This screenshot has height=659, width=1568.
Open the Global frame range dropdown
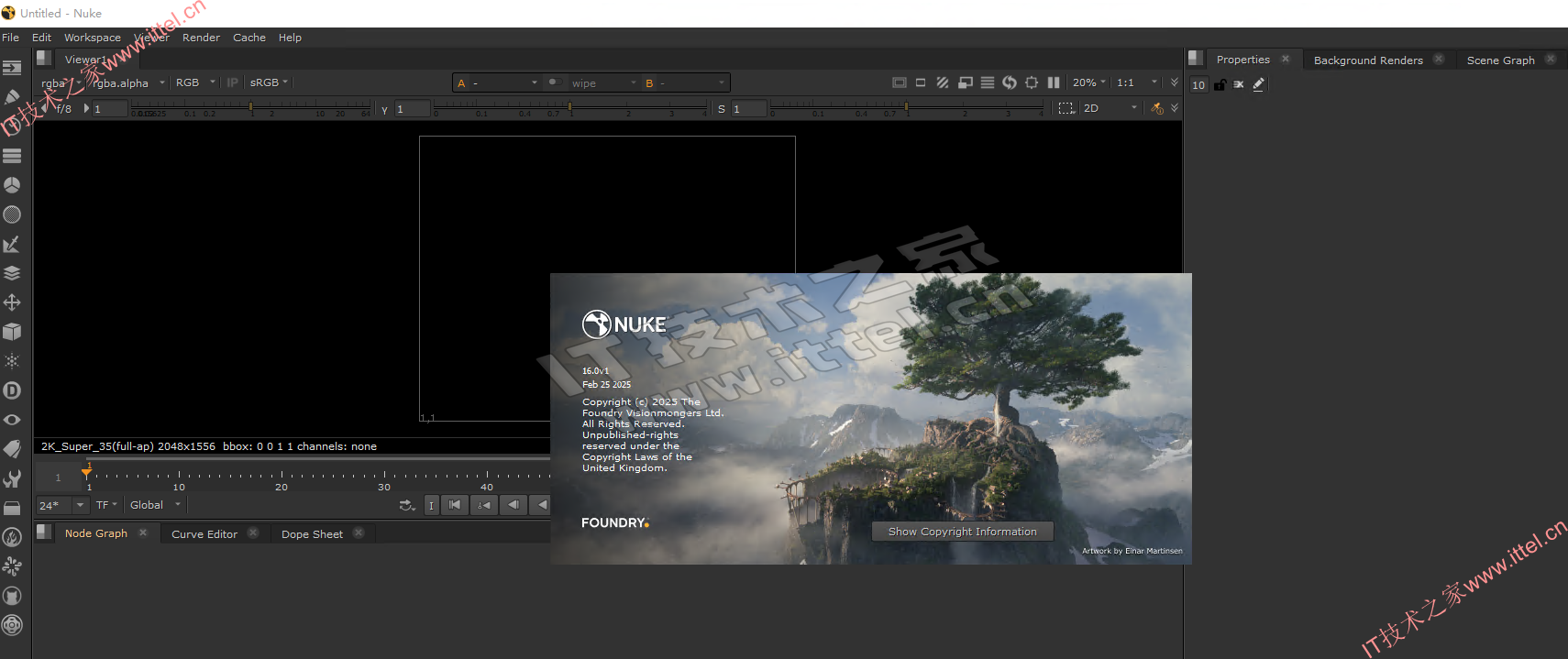pyautogui.click(x=155, y=505)
